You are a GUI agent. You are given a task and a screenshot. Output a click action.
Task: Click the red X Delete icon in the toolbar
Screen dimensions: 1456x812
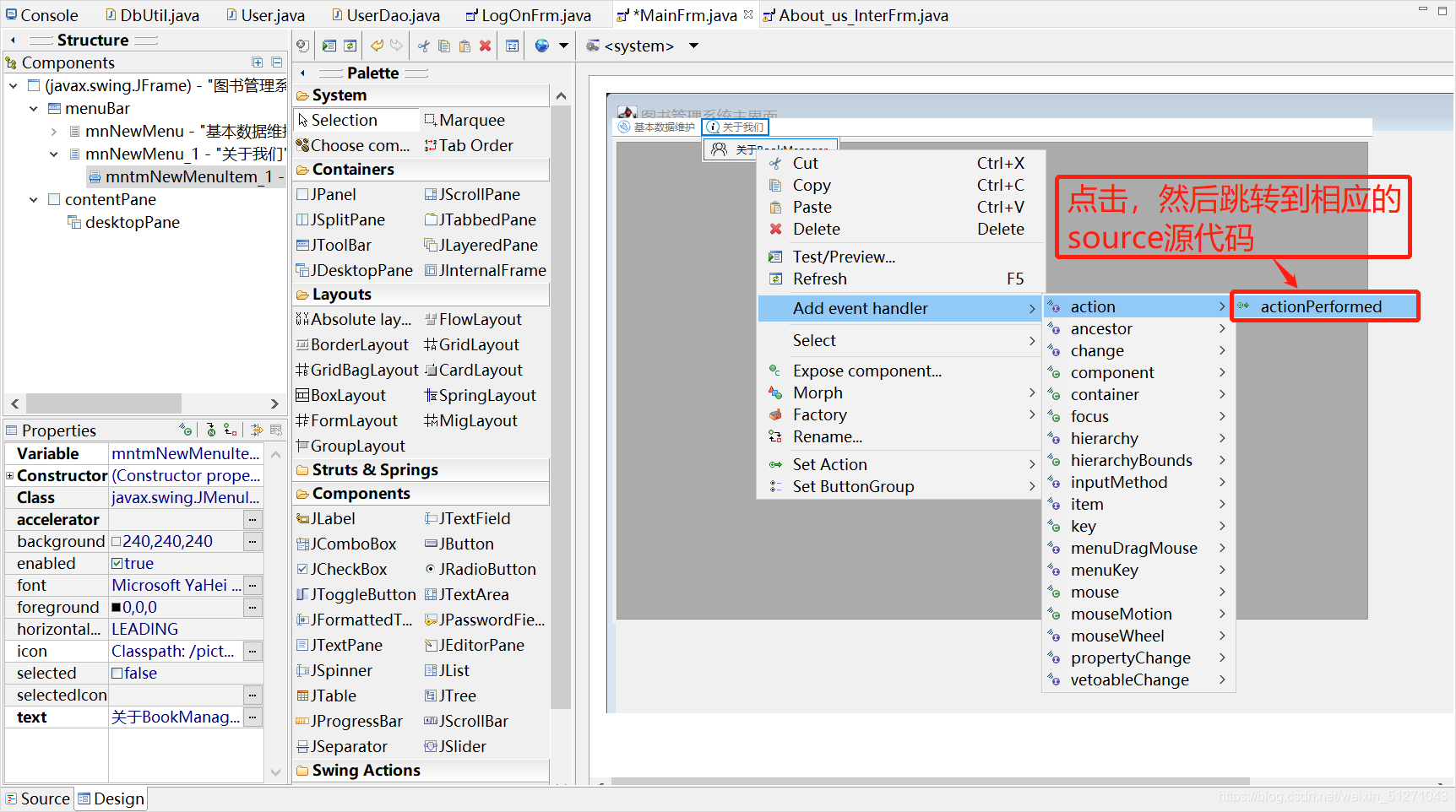coord(485,46)
